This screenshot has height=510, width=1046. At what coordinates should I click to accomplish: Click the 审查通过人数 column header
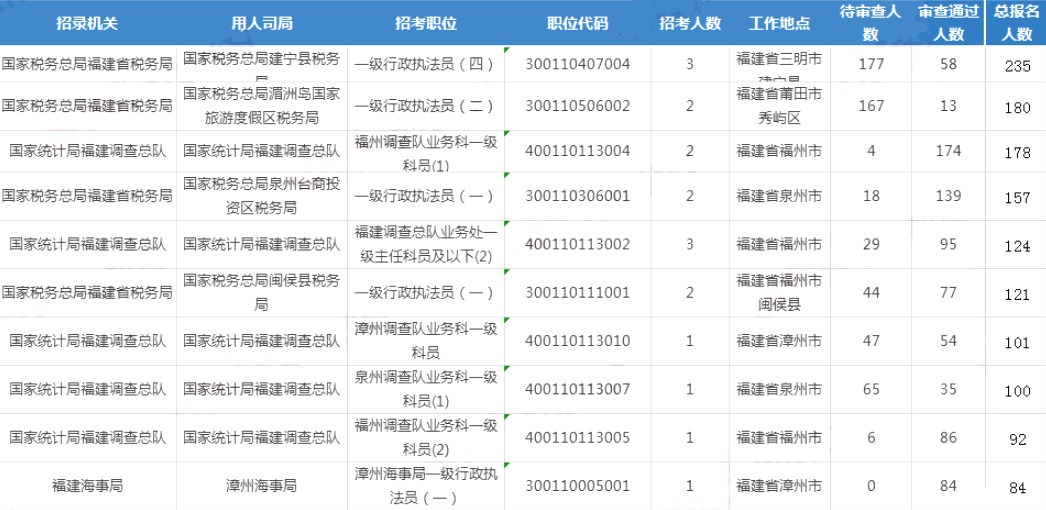pyautogui.click(x=947, y=23)
